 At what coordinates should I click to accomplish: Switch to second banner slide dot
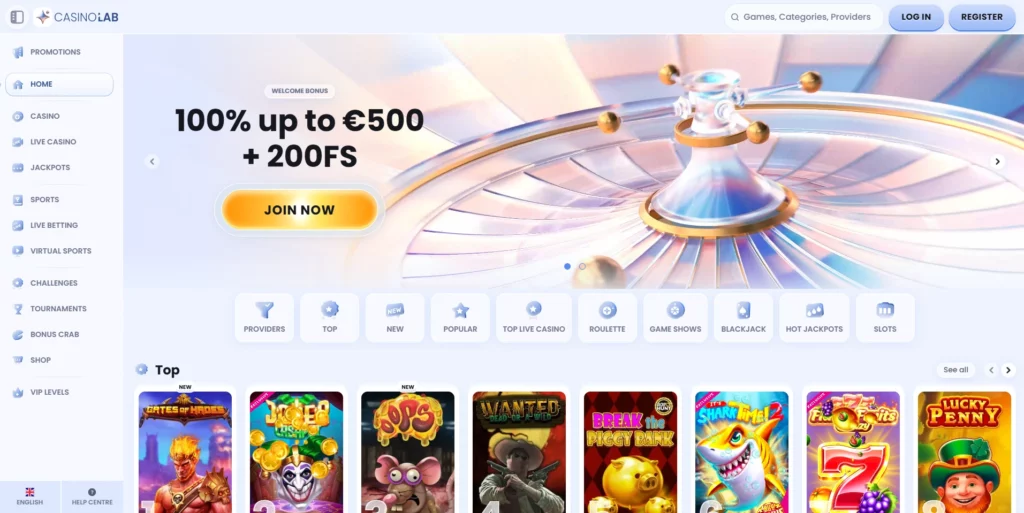click(583, 266)
